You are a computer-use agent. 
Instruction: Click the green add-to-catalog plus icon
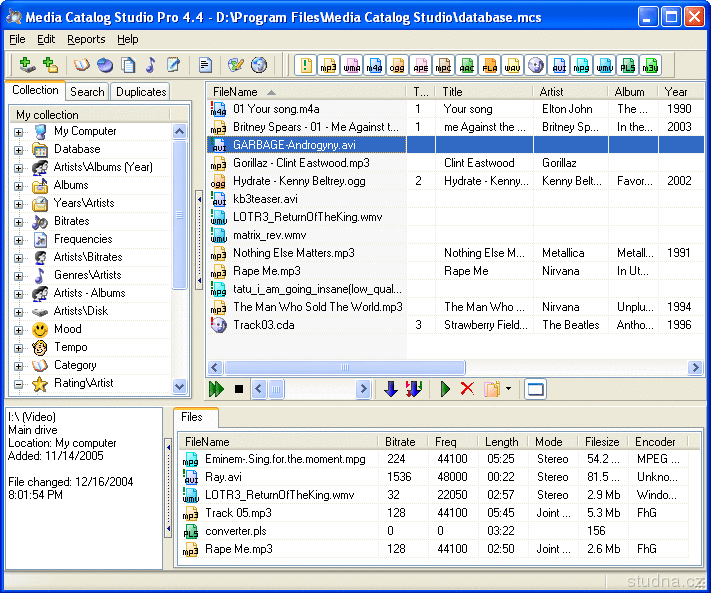click(x=26, y=65)
